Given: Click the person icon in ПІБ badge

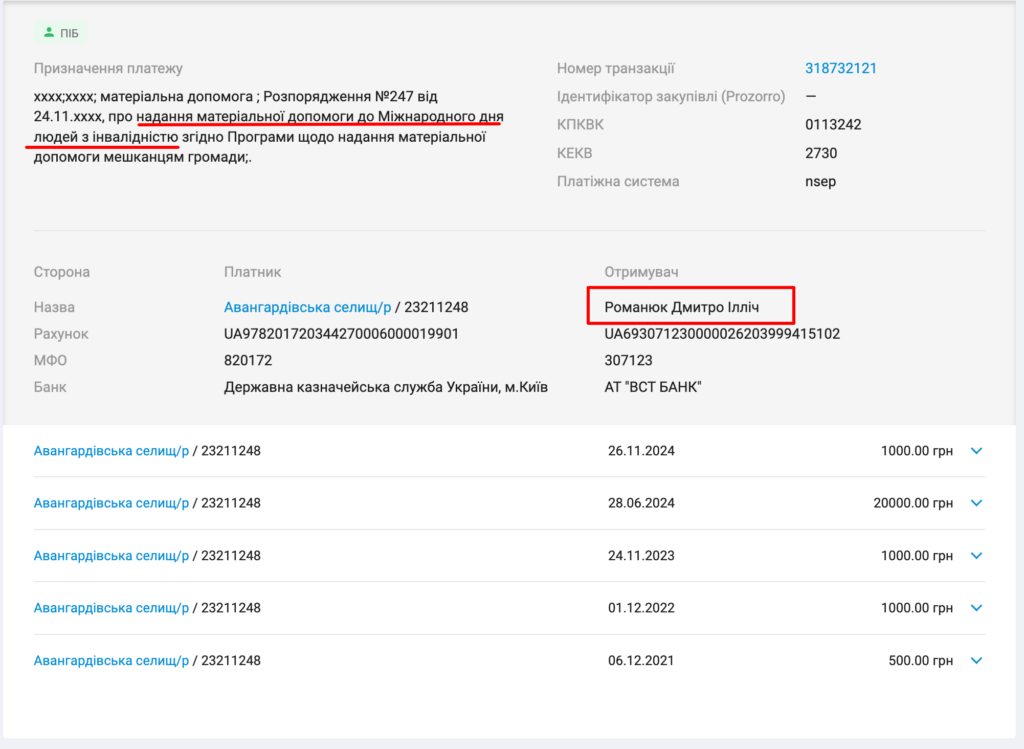Looking at the screenshot, I should pos(49,33).
